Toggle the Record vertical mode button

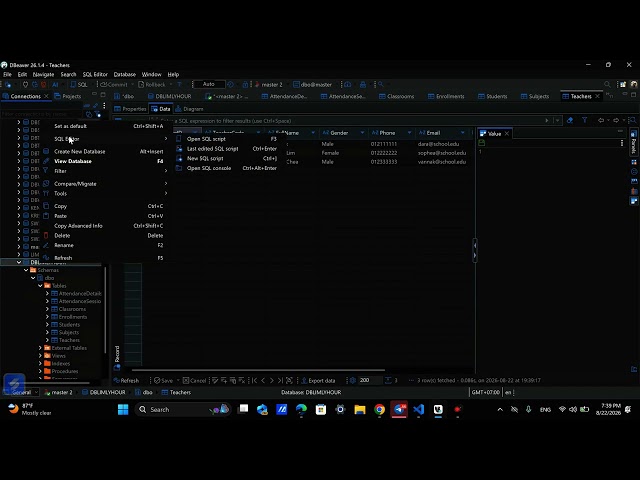[117, 358]
